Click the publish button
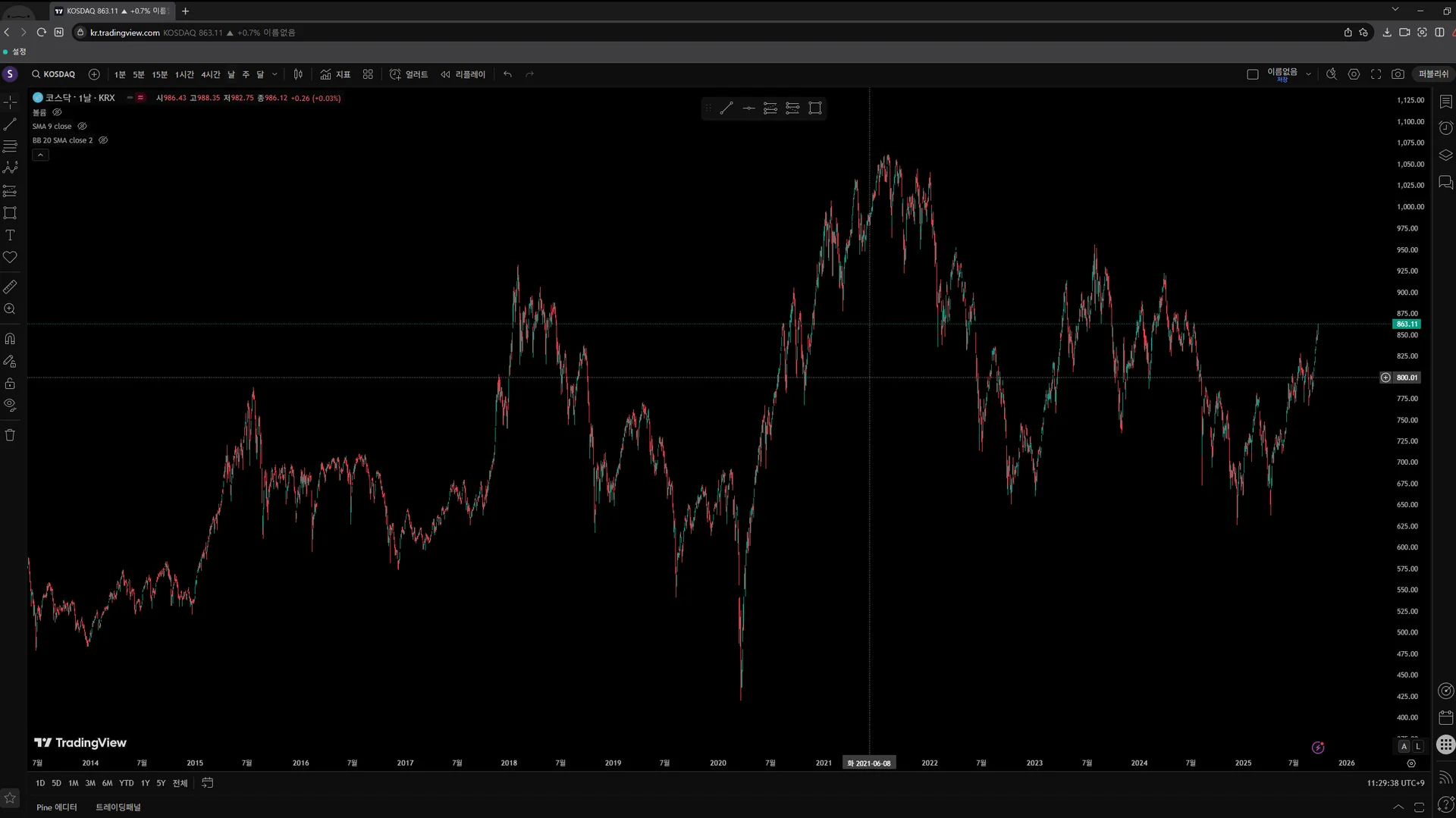1456x818 pixels. click(1433, 74)
